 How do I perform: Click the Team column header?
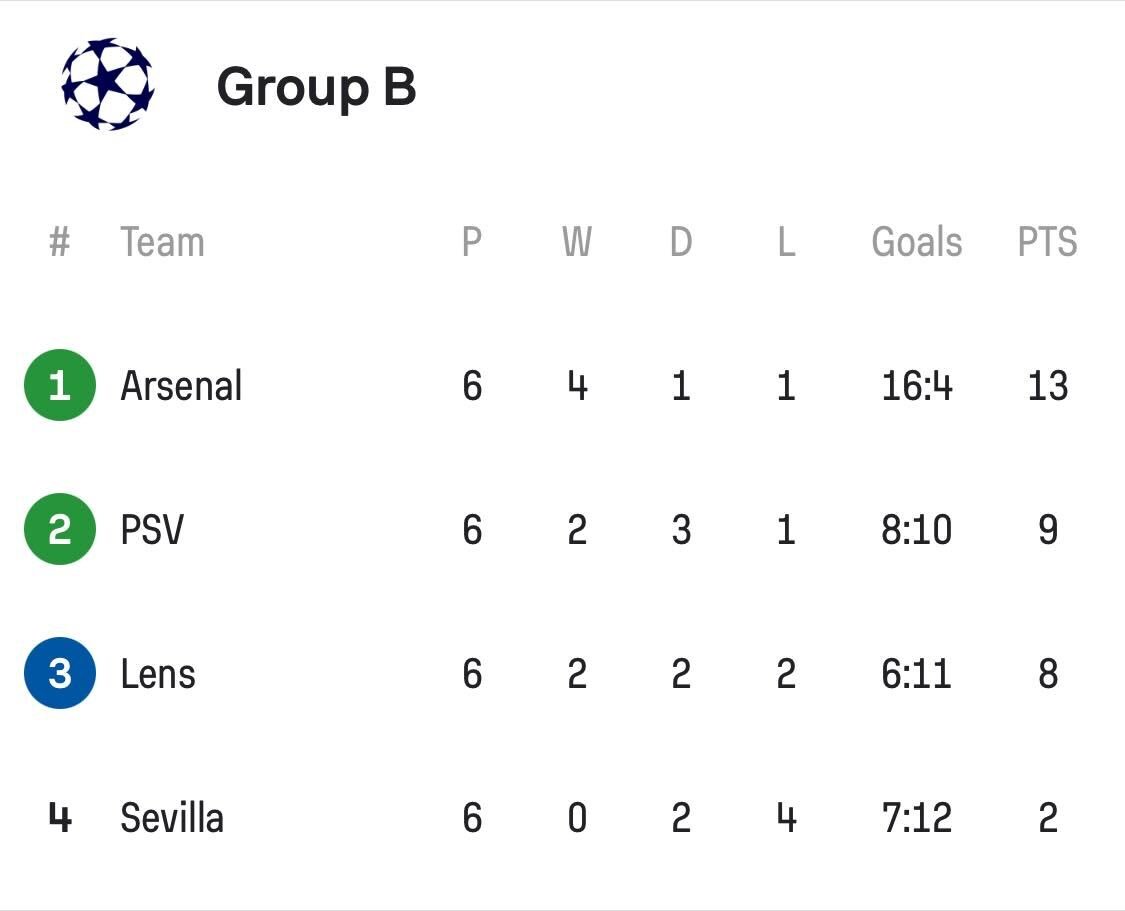coord(162,242)
